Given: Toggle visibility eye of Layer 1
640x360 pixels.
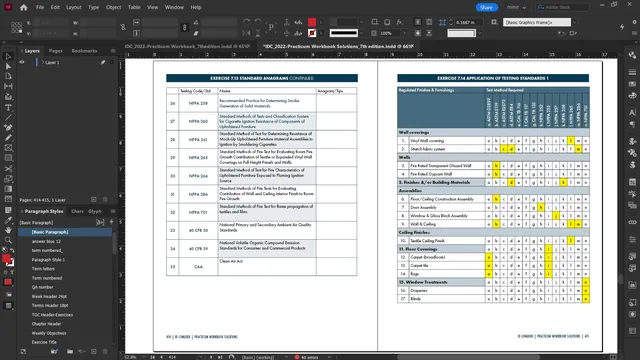Looking at the screenshot, I should (22, 62).
